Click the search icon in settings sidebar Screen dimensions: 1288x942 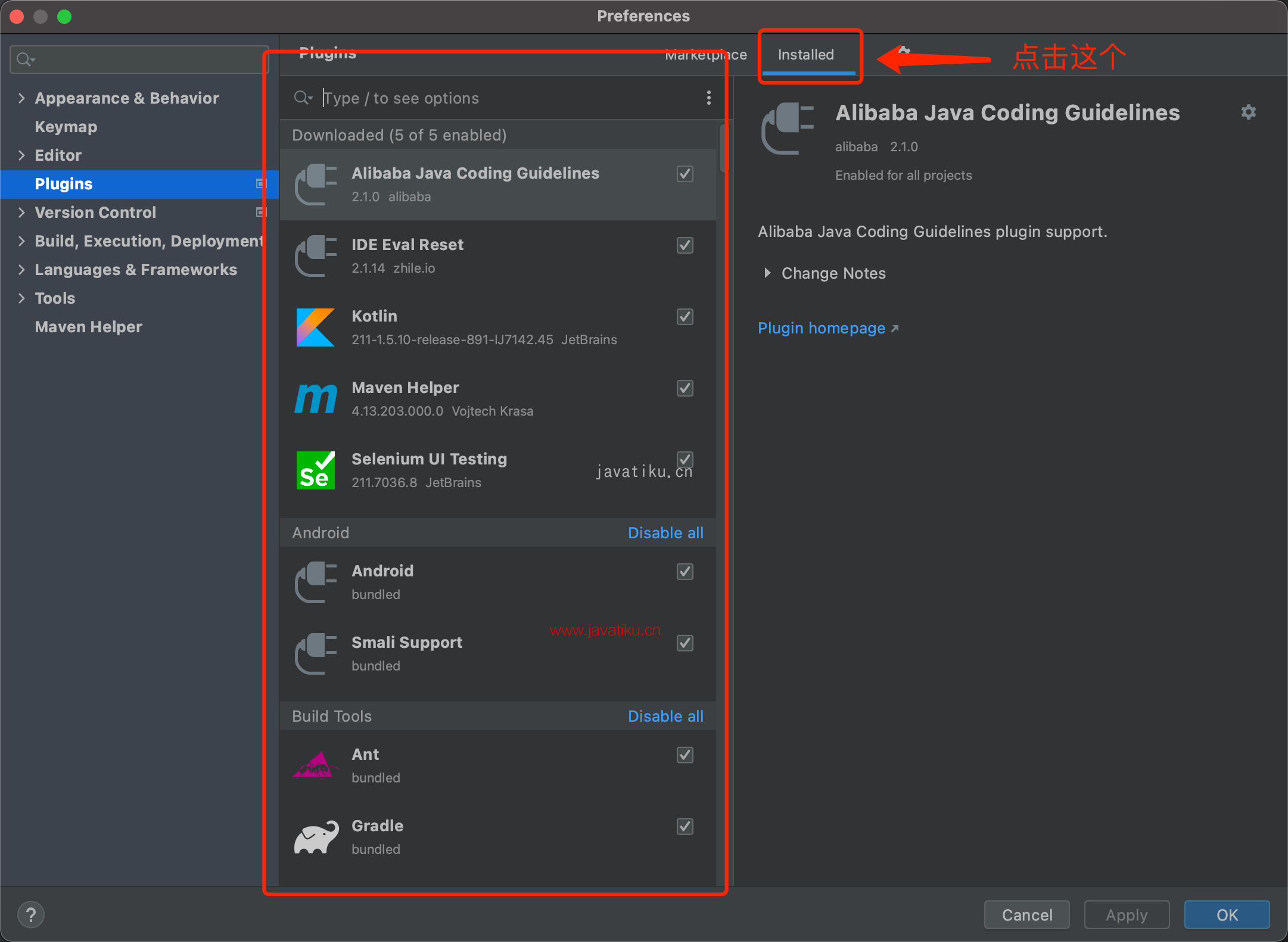pyautogui.click(x=26, y=60)
